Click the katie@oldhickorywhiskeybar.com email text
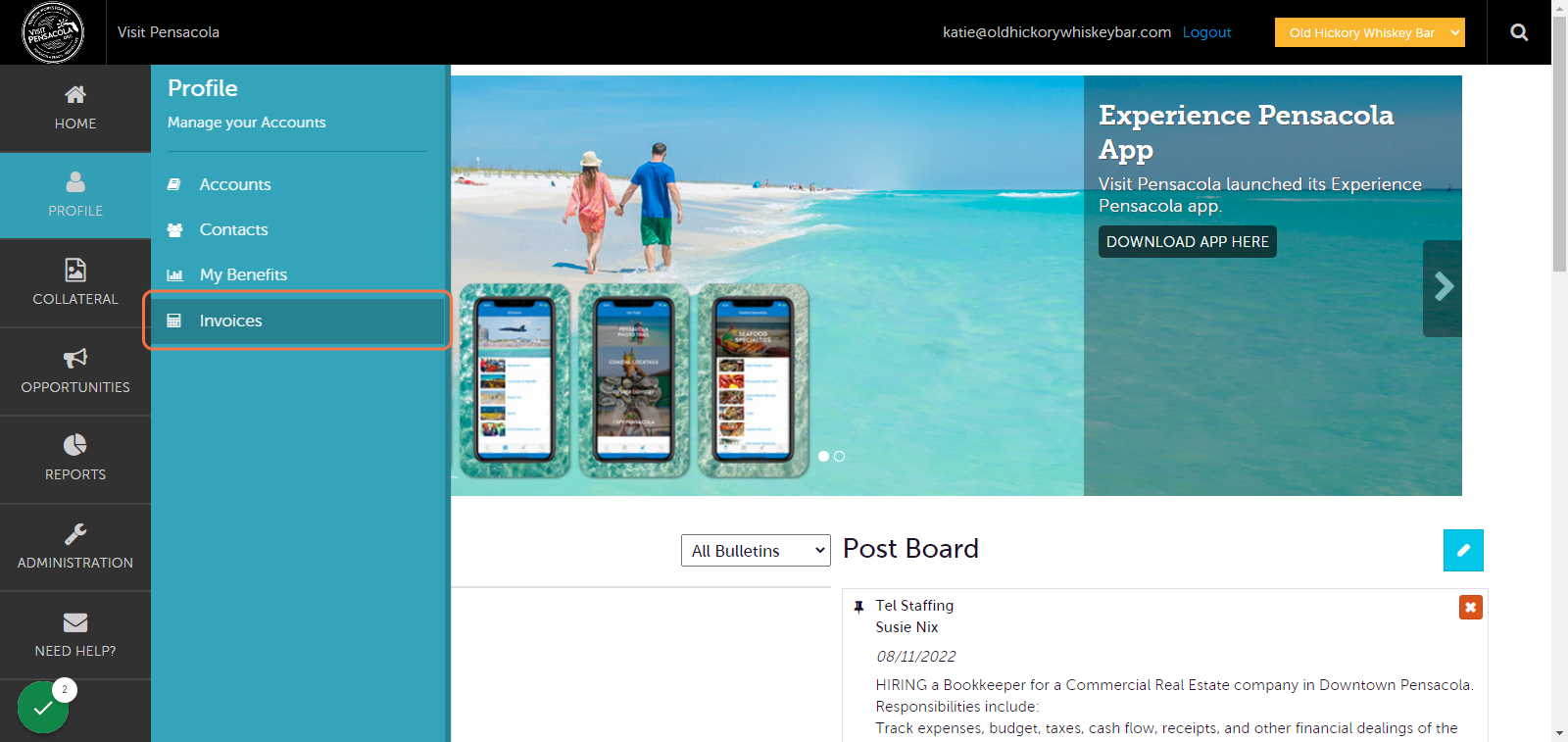1568x742 pixels. click(1056, 32)
